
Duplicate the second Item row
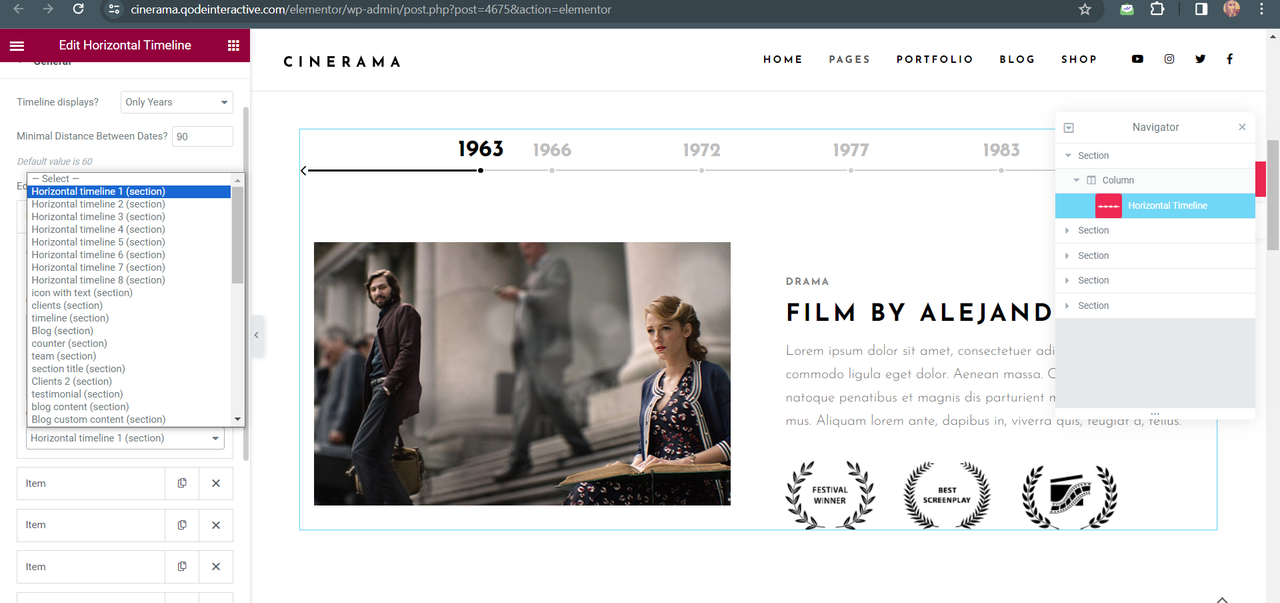tap(182, 525)
